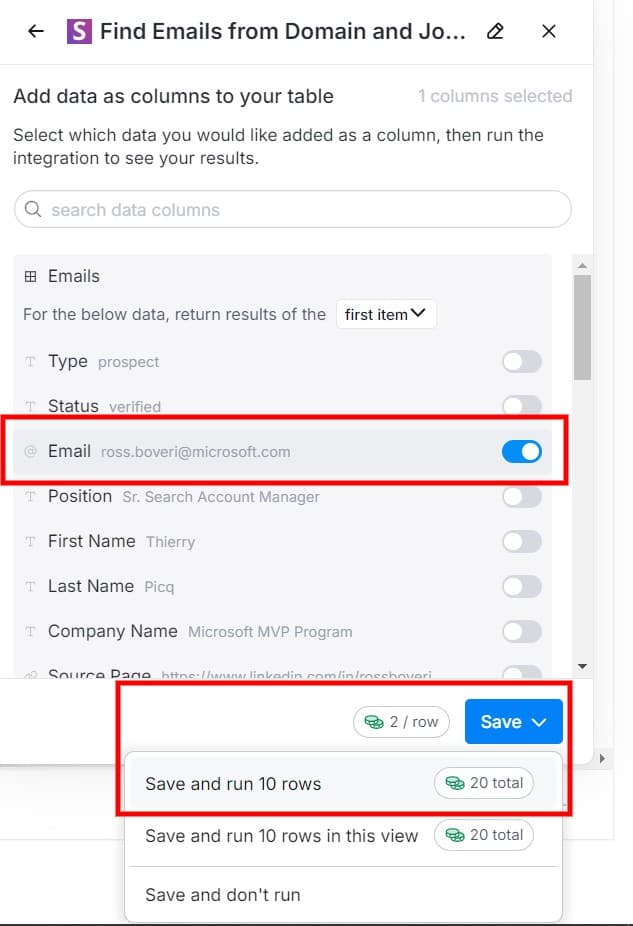Turn on the Company Name toggle
The image size is (633, 926).
[521, 631]
